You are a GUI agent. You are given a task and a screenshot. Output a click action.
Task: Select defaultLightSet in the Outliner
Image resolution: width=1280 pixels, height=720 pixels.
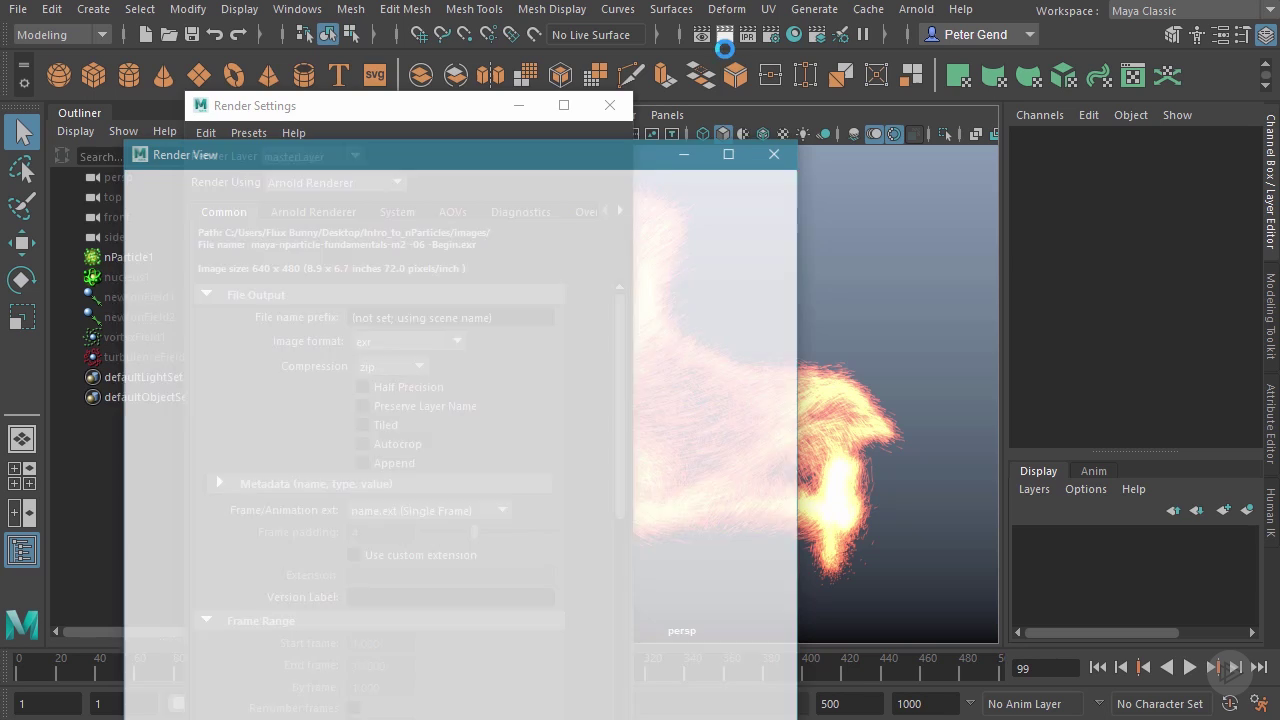(x=143, y=377)
